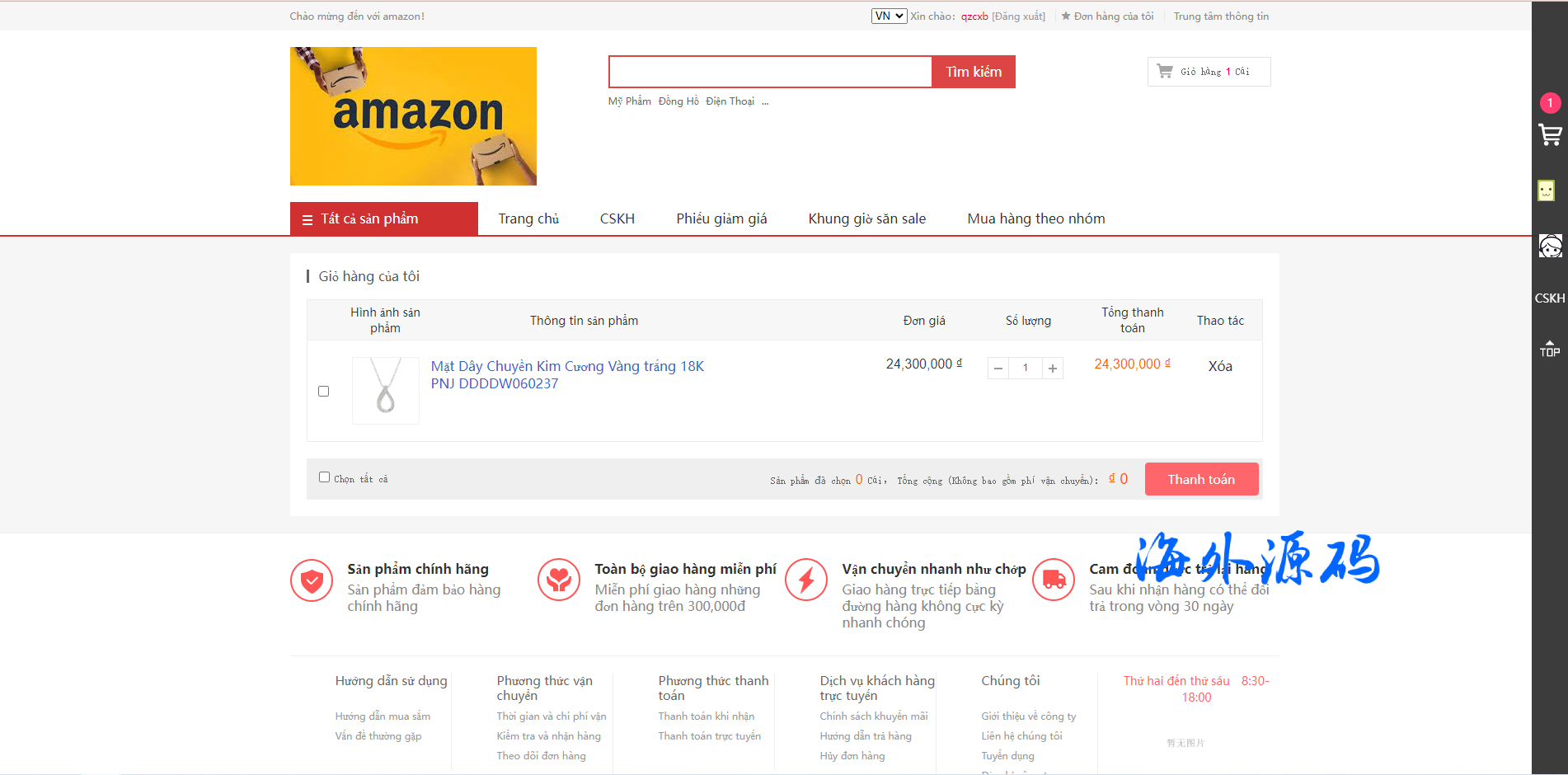
Task: Open Hướng dẫn mua sắm footer link
Action: tap(383, 716)
